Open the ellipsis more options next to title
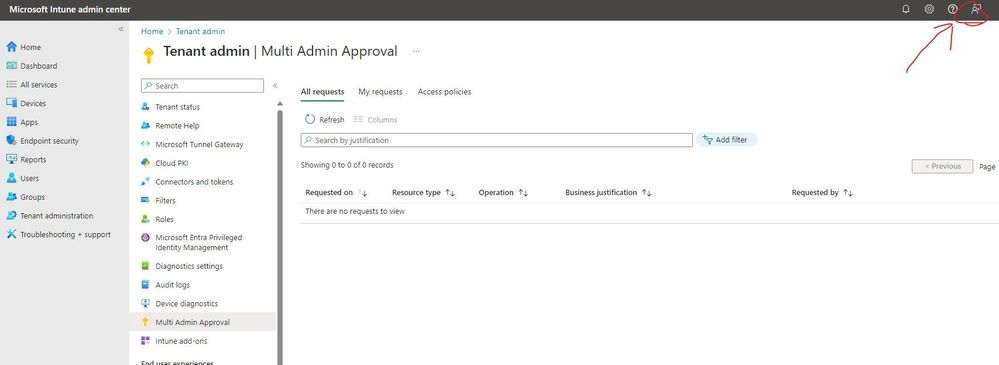 [x=416, y=51]
